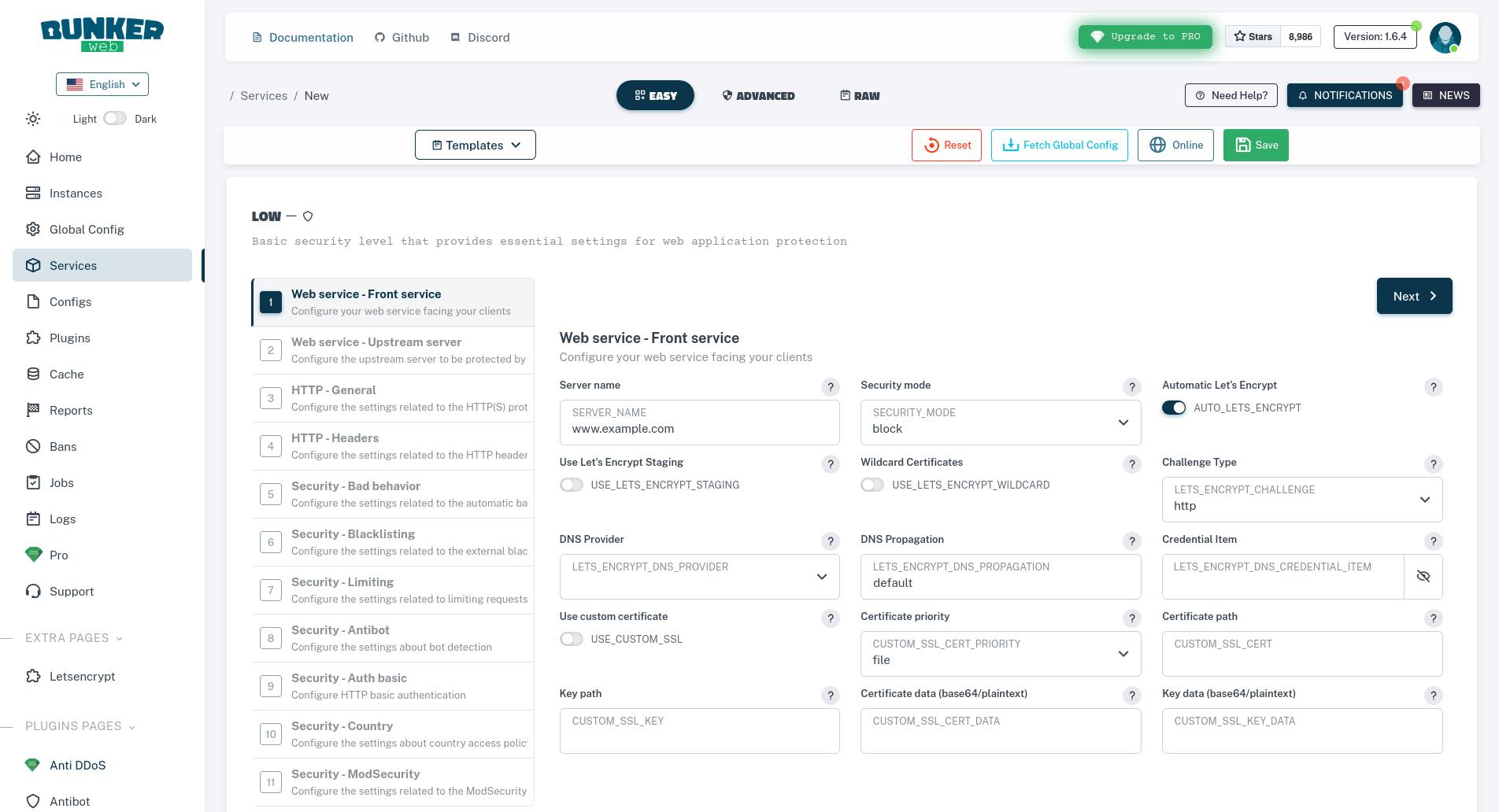The image size is (1499, 812).
Task: Toggle the AUTO_LETS_ENCRYPT switch off
Action: point(1174,408)
